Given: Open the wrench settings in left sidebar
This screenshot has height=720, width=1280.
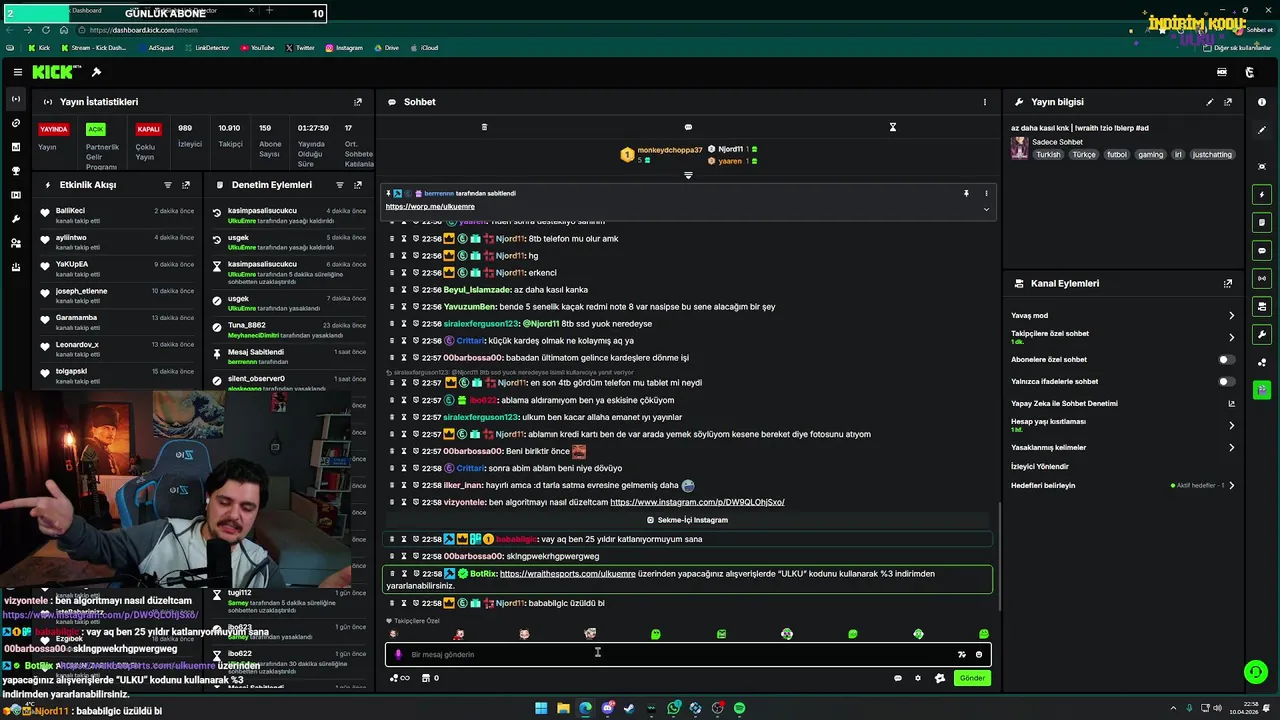Looking at the screenshot, I should (x=15, y=219).
